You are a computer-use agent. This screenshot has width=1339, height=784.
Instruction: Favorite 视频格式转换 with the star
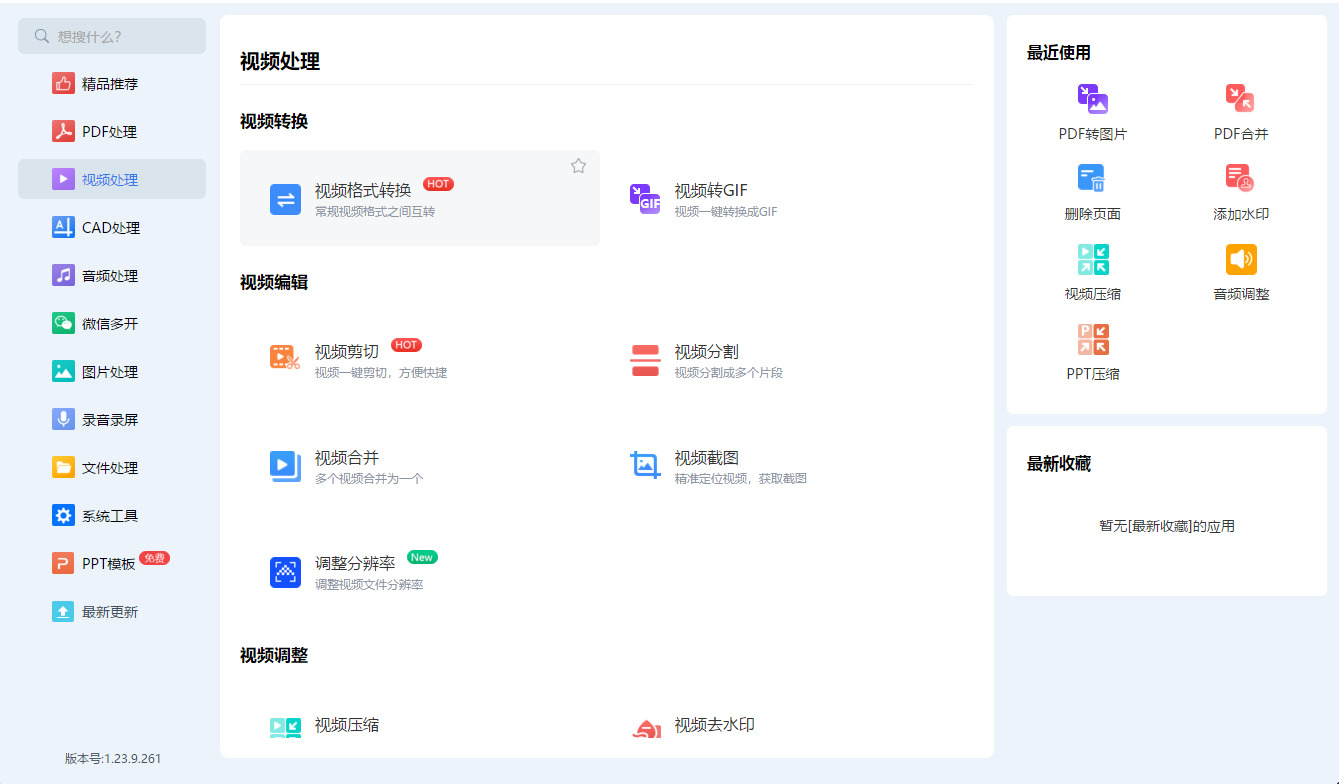tap(578, 166)
